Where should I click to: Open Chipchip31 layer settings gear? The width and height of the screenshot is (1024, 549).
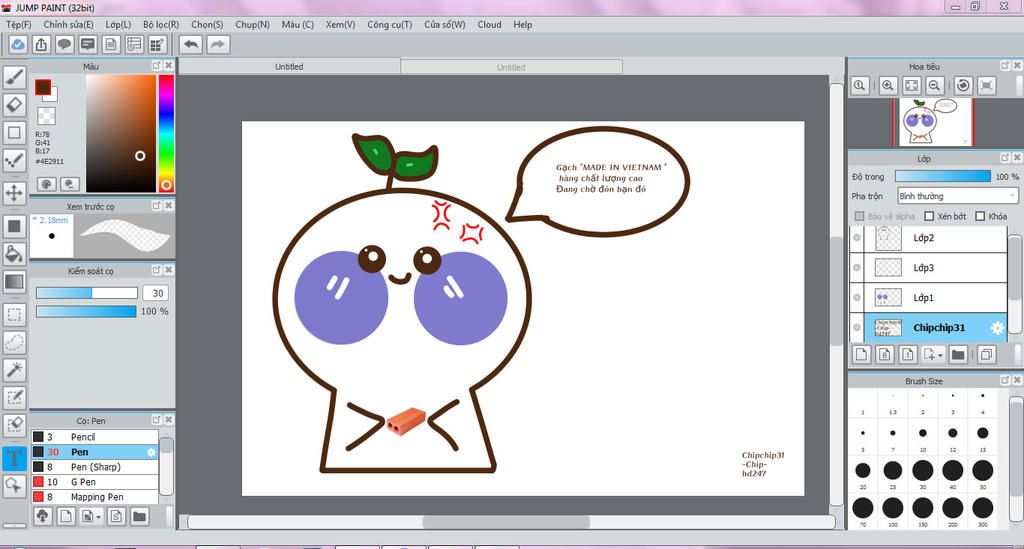point(997,328)
